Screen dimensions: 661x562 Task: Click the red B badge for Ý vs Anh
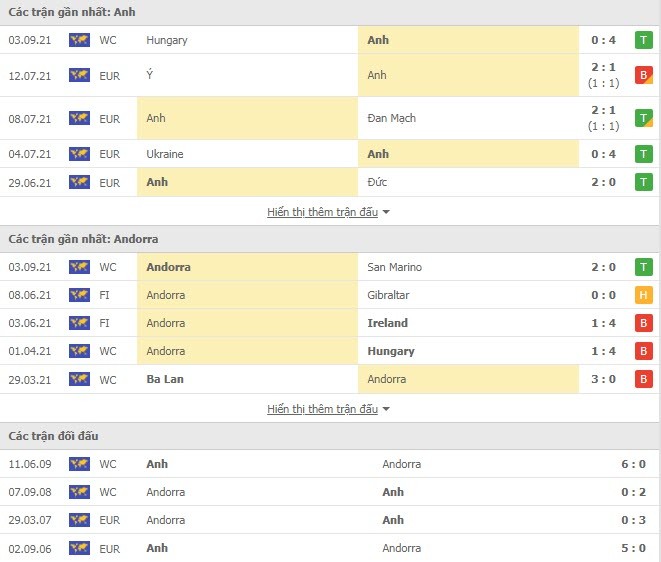click(643, 75)
